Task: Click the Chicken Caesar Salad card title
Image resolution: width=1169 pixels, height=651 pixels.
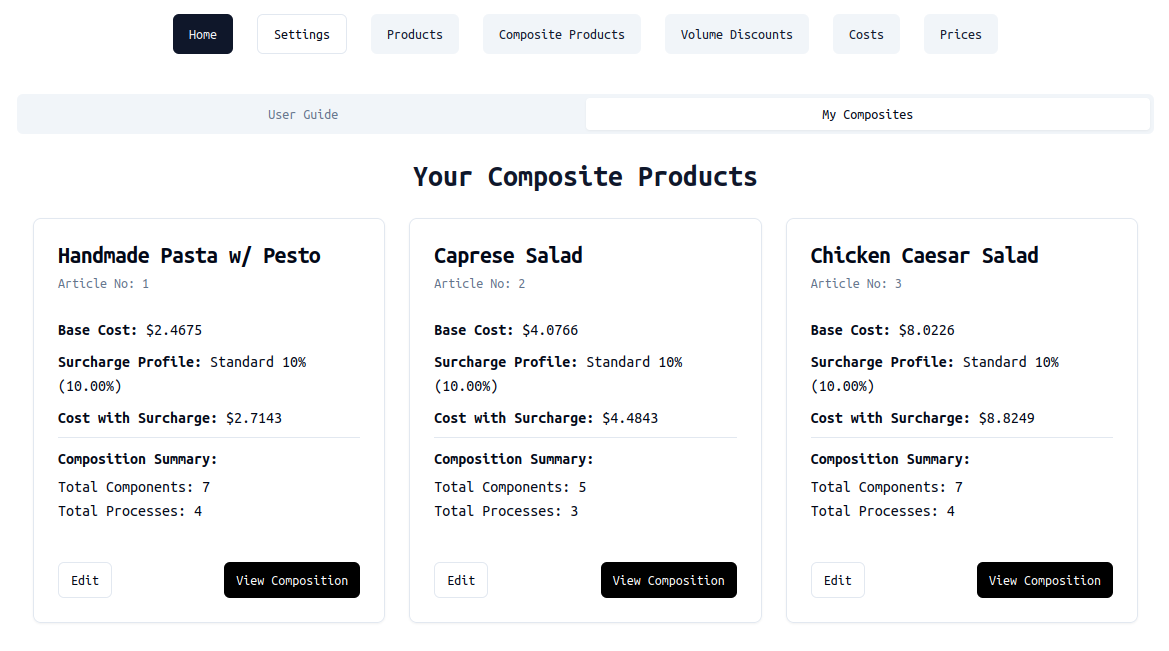Action: click(x=924, y=255)
